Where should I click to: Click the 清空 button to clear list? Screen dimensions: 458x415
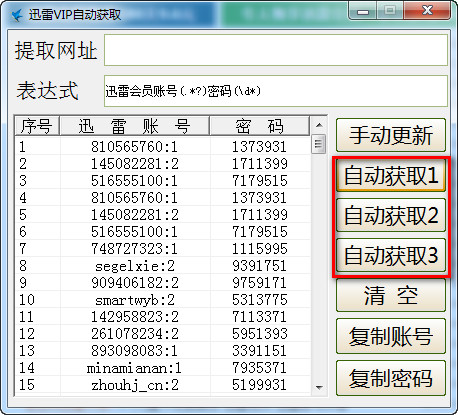click(x=391, y=295)
